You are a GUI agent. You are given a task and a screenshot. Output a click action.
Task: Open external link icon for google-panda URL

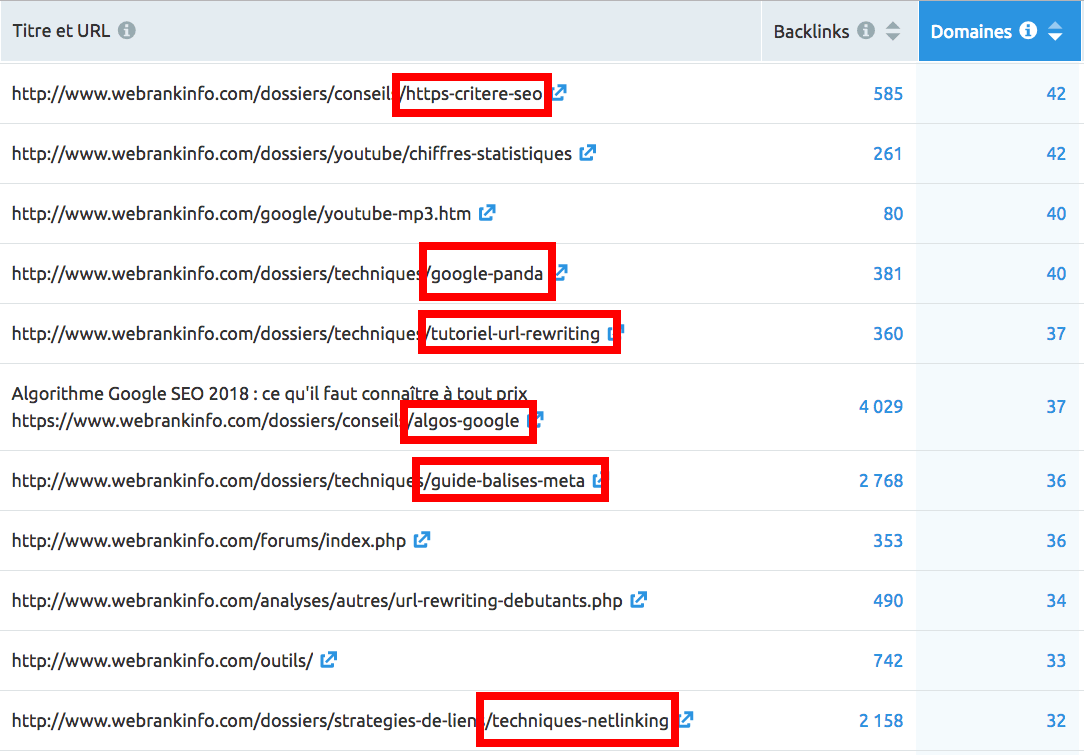[561, 272]
